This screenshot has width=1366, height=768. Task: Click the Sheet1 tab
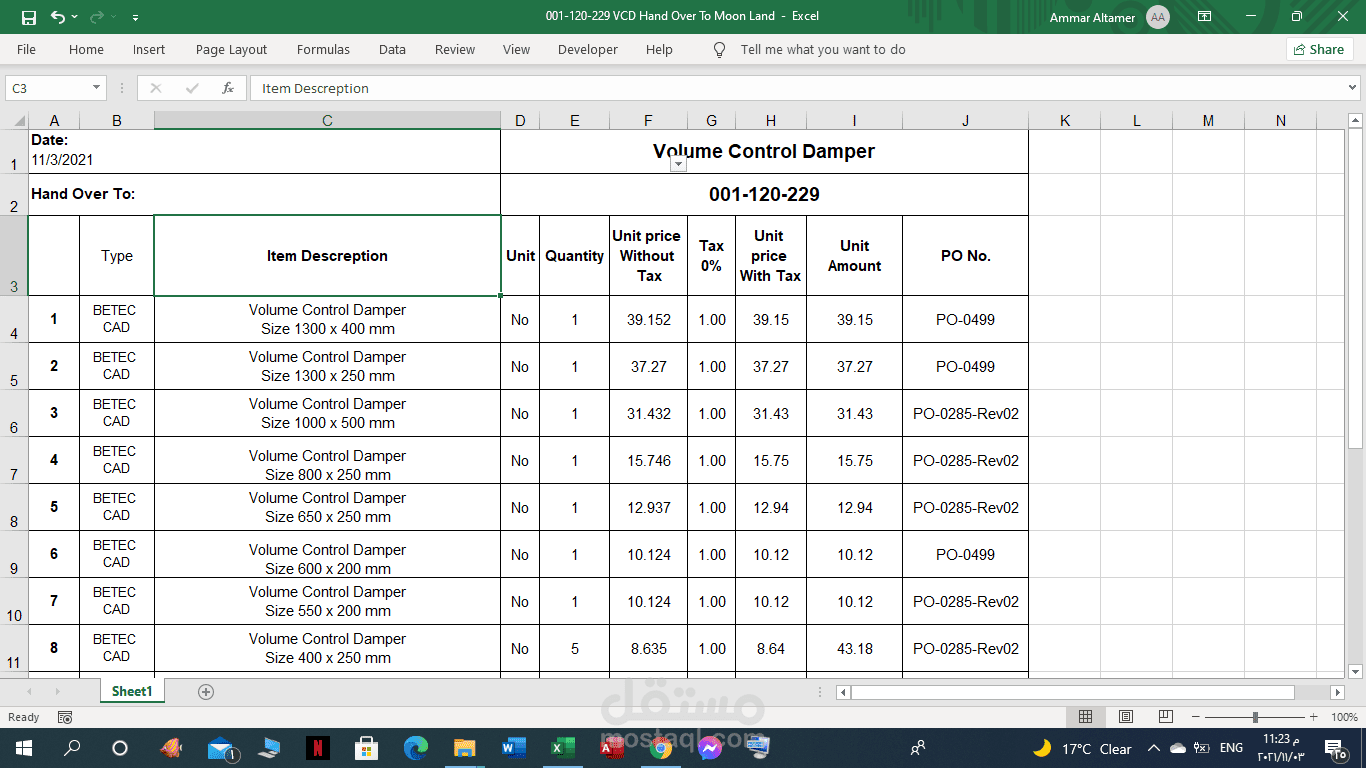[132, 692]
